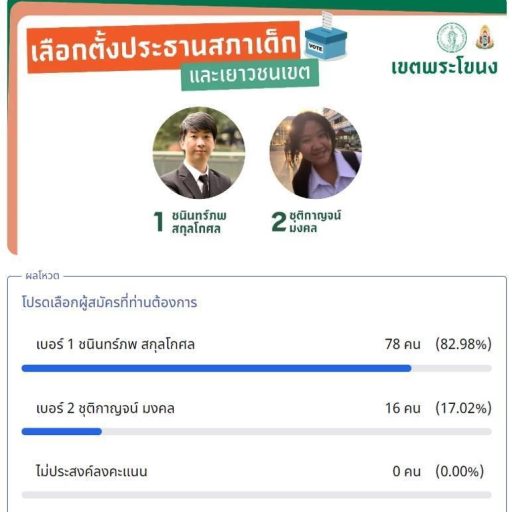512x512 pixels.
Task: Click the ผลโหวต section label
Action: click(42, 276)
